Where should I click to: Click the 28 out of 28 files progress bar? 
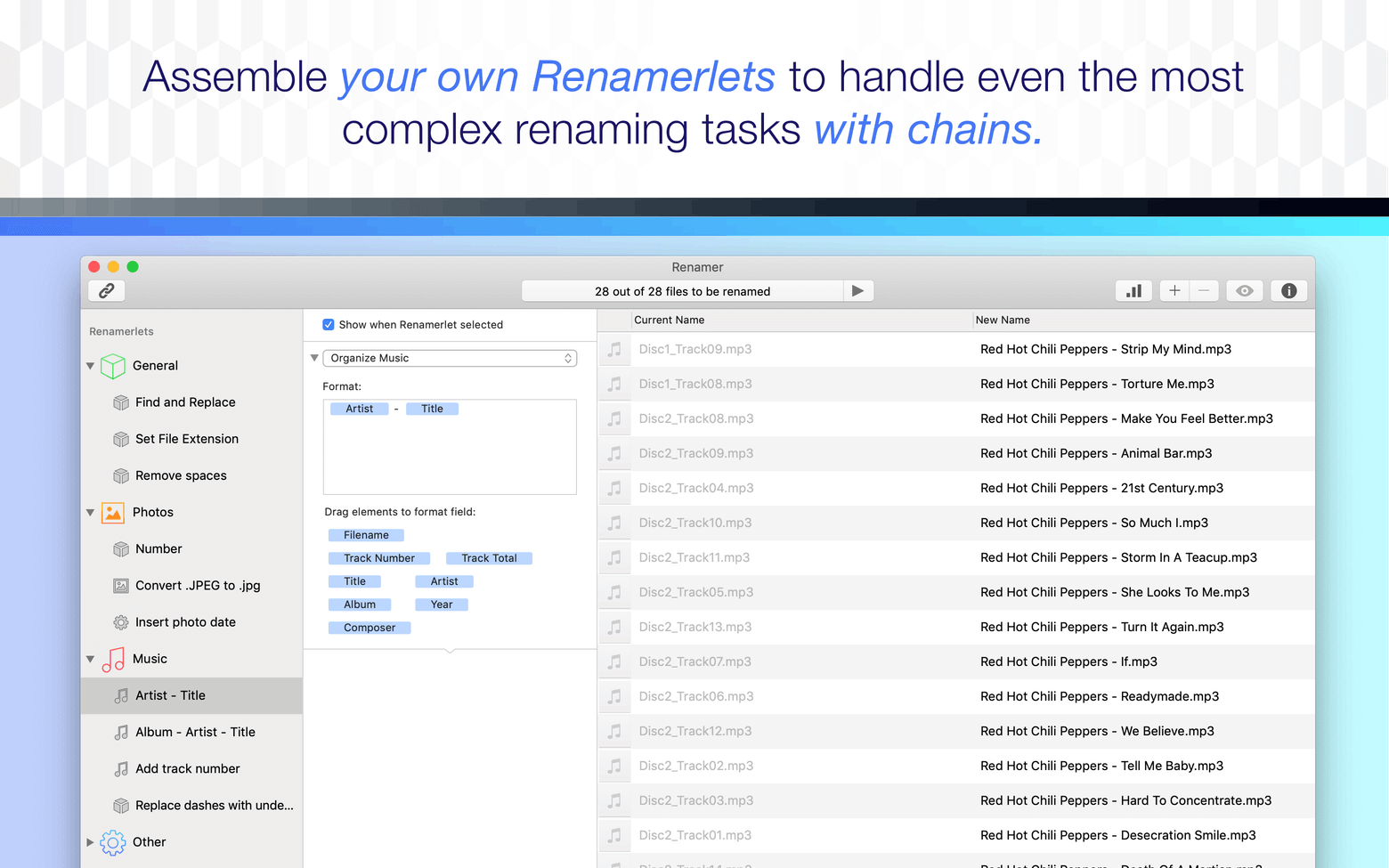682,290
